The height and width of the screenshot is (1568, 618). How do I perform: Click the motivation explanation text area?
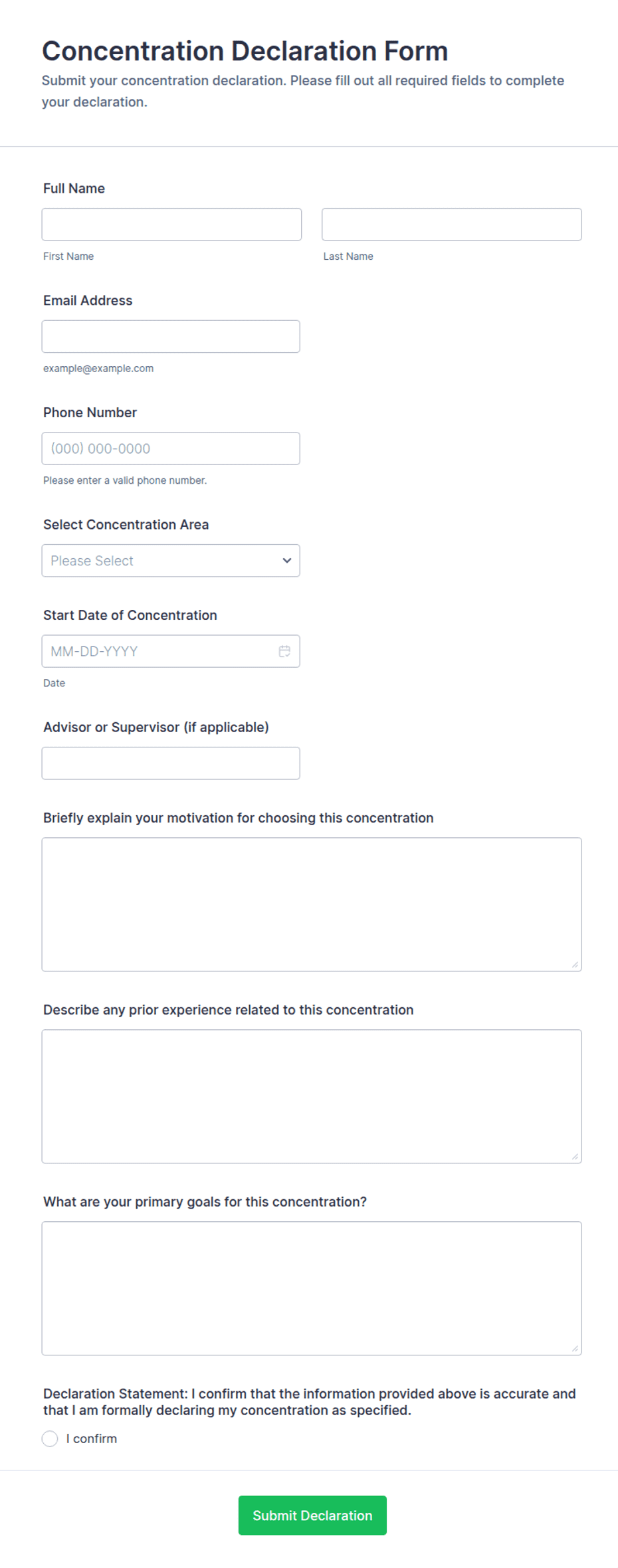point(312,904)
